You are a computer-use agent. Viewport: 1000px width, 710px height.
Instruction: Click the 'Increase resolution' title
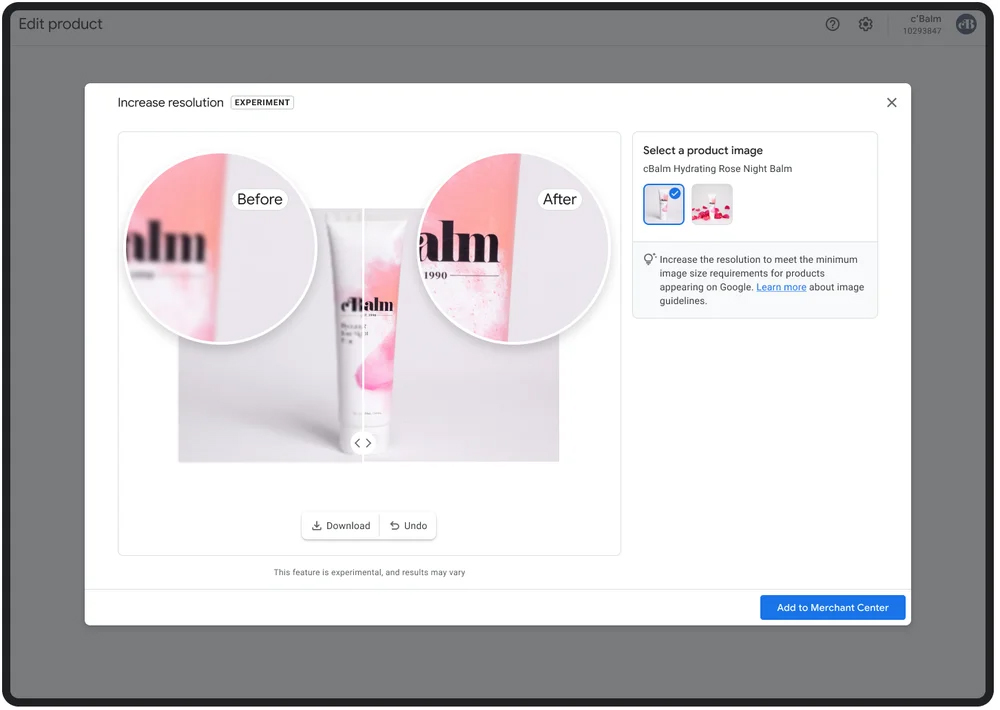(x=170, y=103)
